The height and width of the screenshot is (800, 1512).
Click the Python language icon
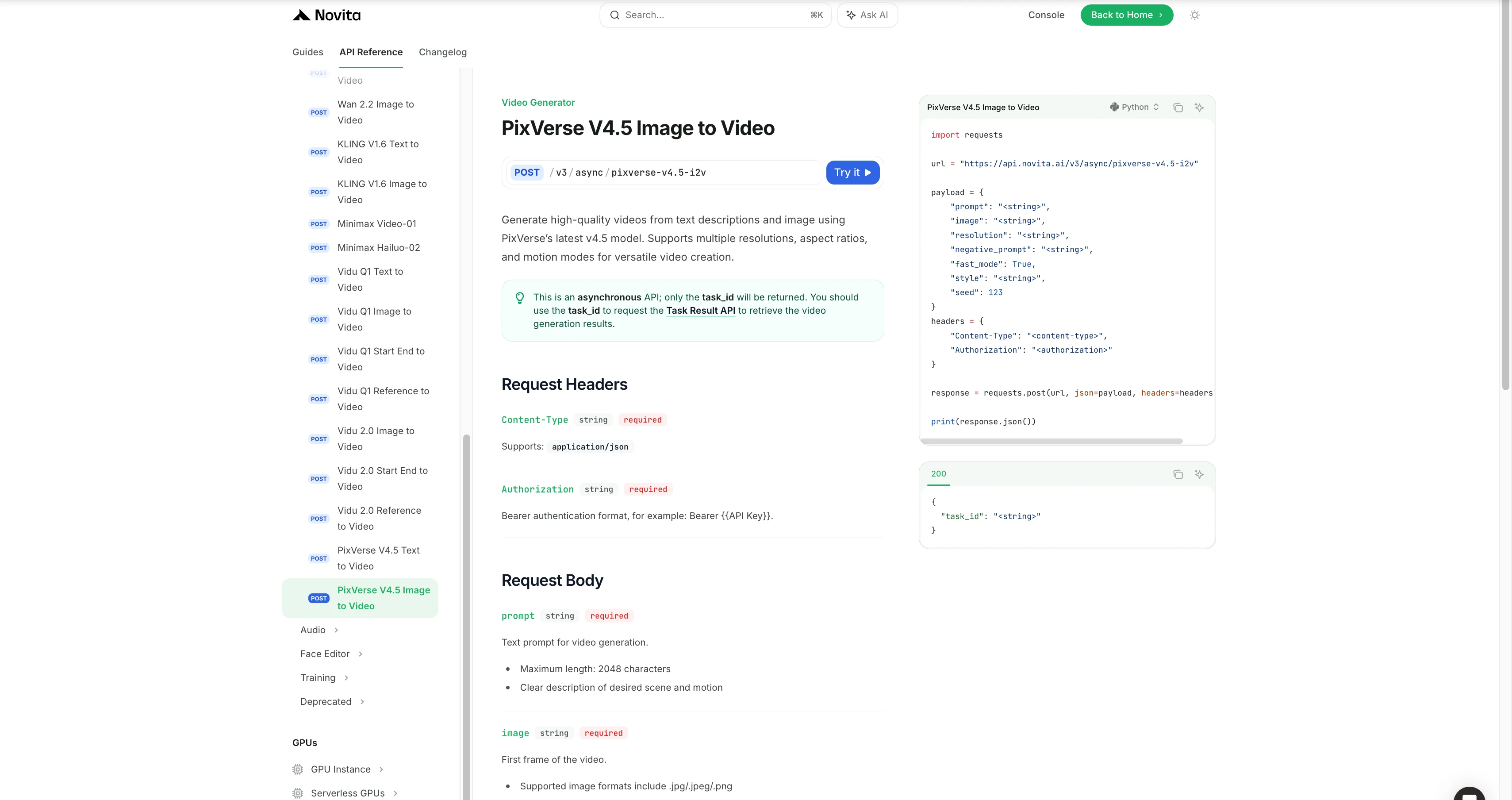(1113, 107)
